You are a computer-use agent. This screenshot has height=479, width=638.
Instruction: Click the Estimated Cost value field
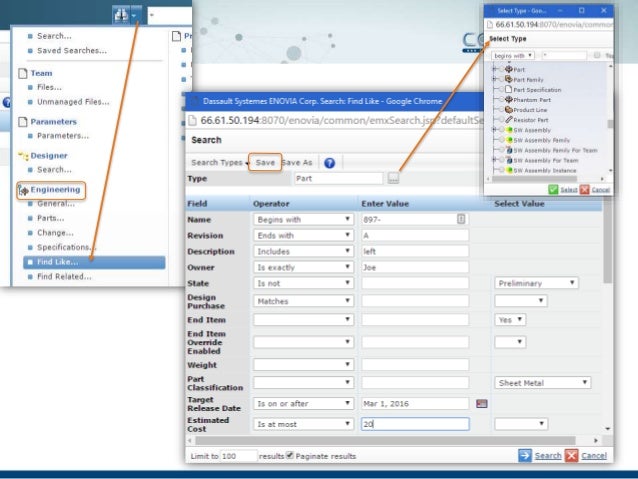tap(415, 424)
